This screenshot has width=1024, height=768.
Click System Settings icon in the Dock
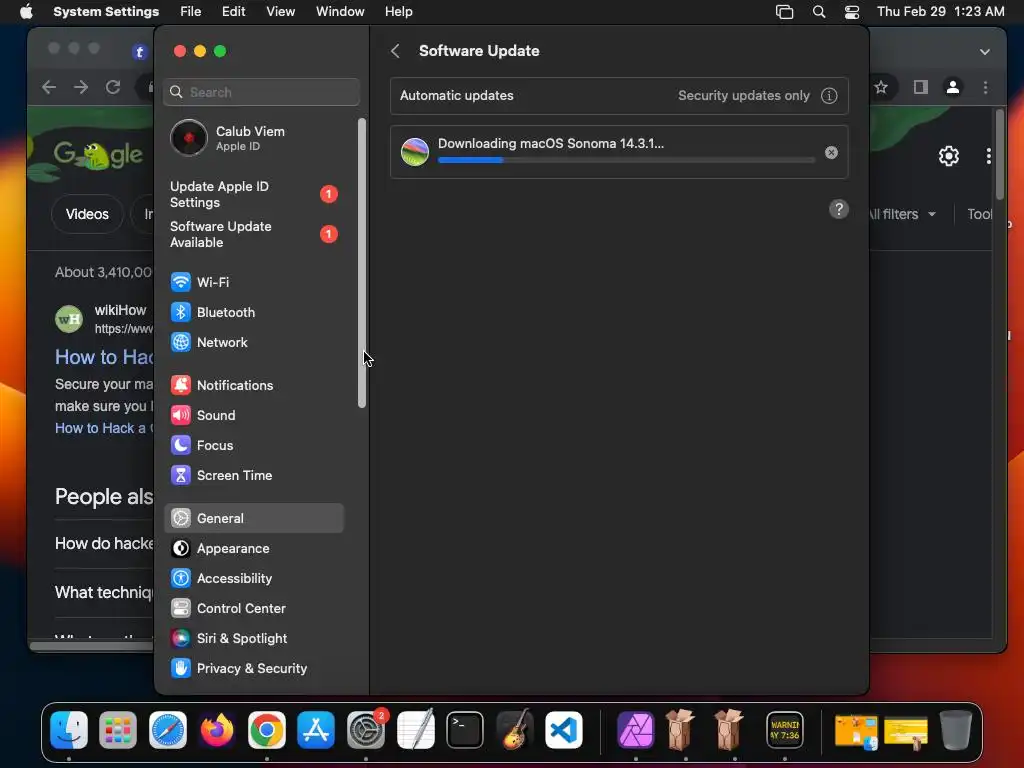[x=366, y=730]
